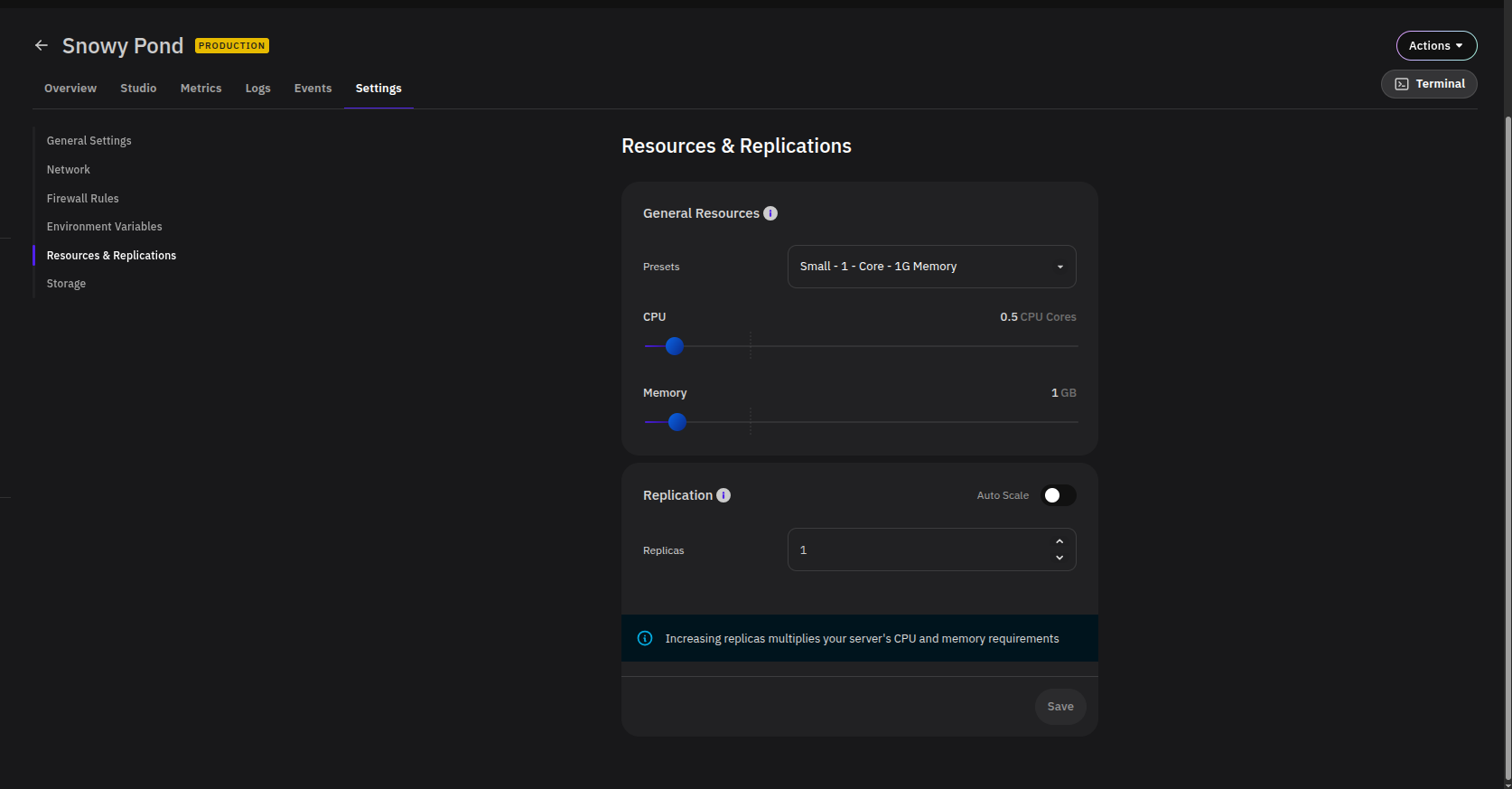Image resolution: width=1512 pixels, height=789 pixels.
Task: Click the Save button
Action: tap(1060, 707)
